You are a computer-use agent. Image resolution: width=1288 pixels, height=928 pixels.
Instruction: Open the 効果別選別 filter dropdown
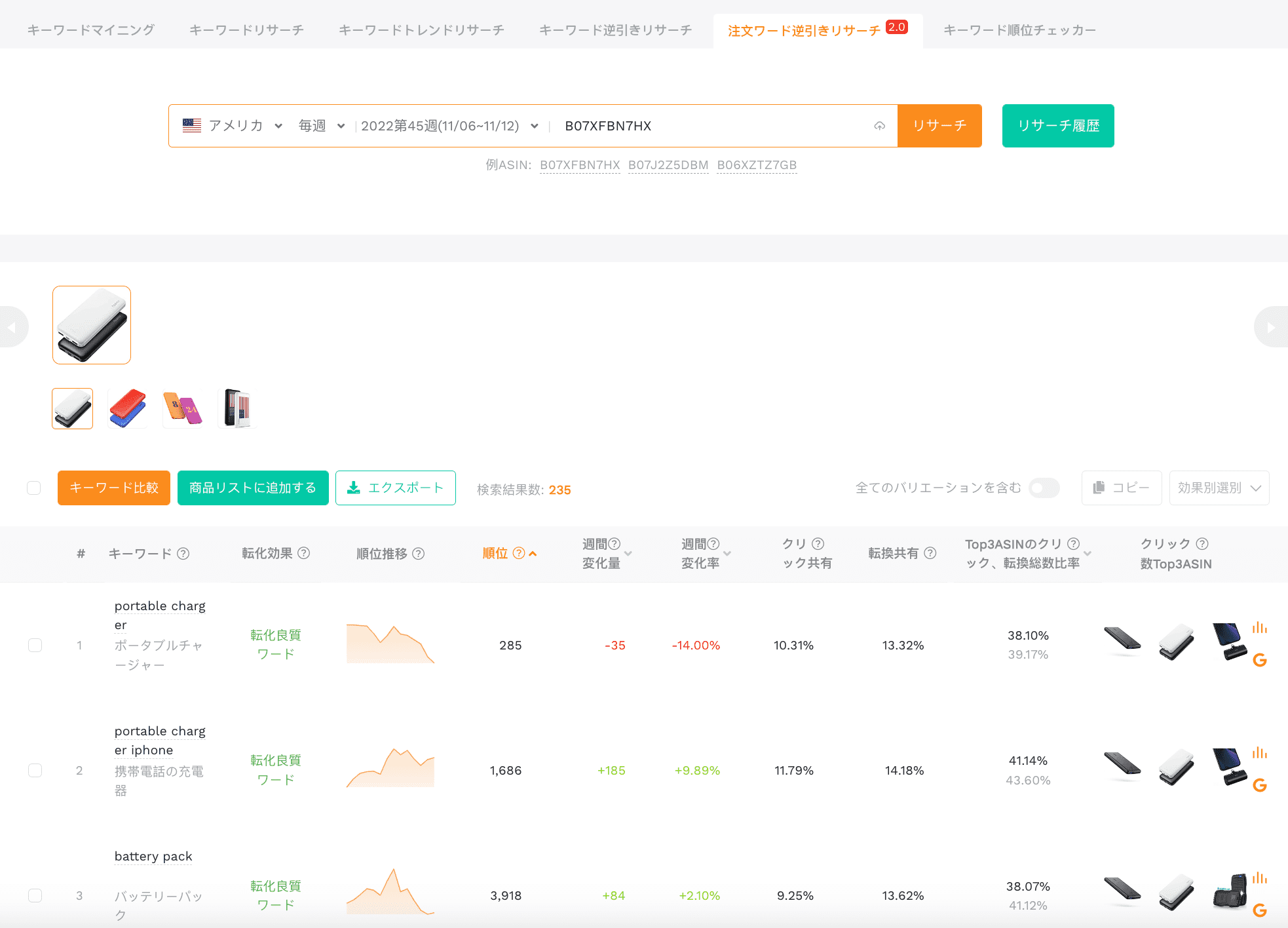point(1219,488)
